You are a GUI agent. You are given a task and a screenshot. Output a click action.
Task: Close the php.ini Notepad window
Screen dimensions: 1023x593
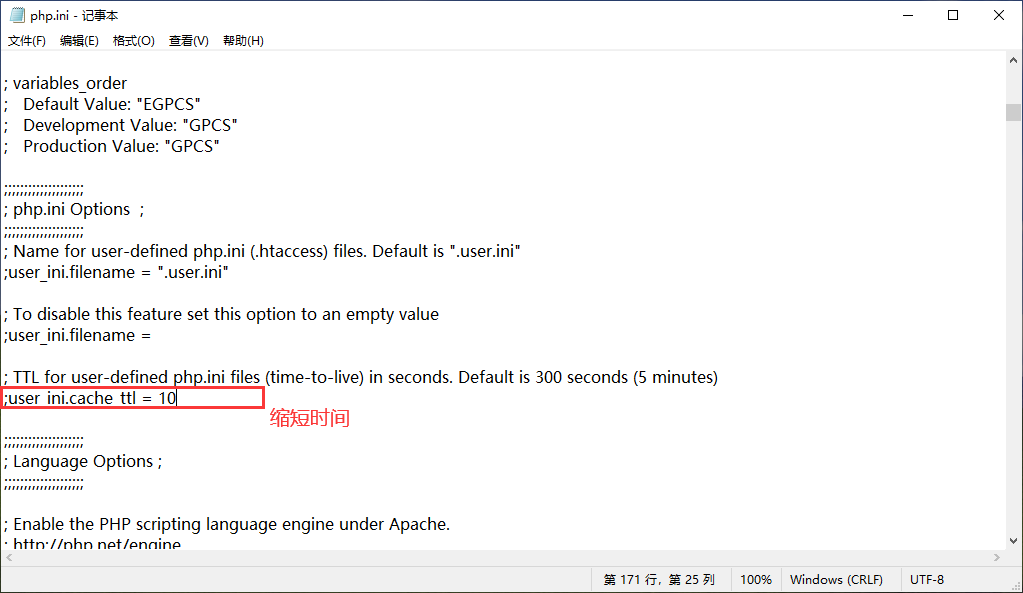[999, 15]
